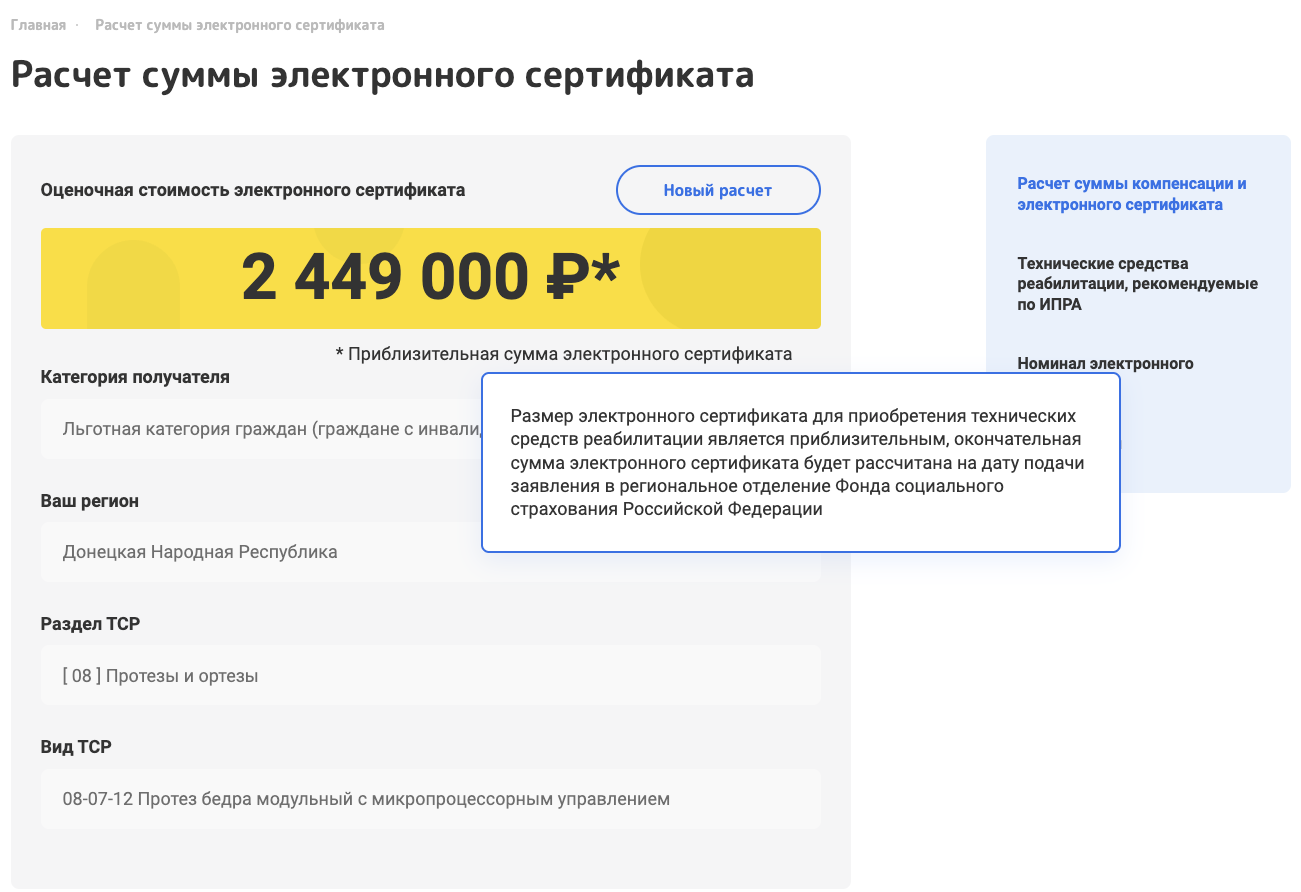Open the "Вид ТСР" field with Протез бедра
The width and height of the screenshot is (1301, 892).
coord(431,799)
